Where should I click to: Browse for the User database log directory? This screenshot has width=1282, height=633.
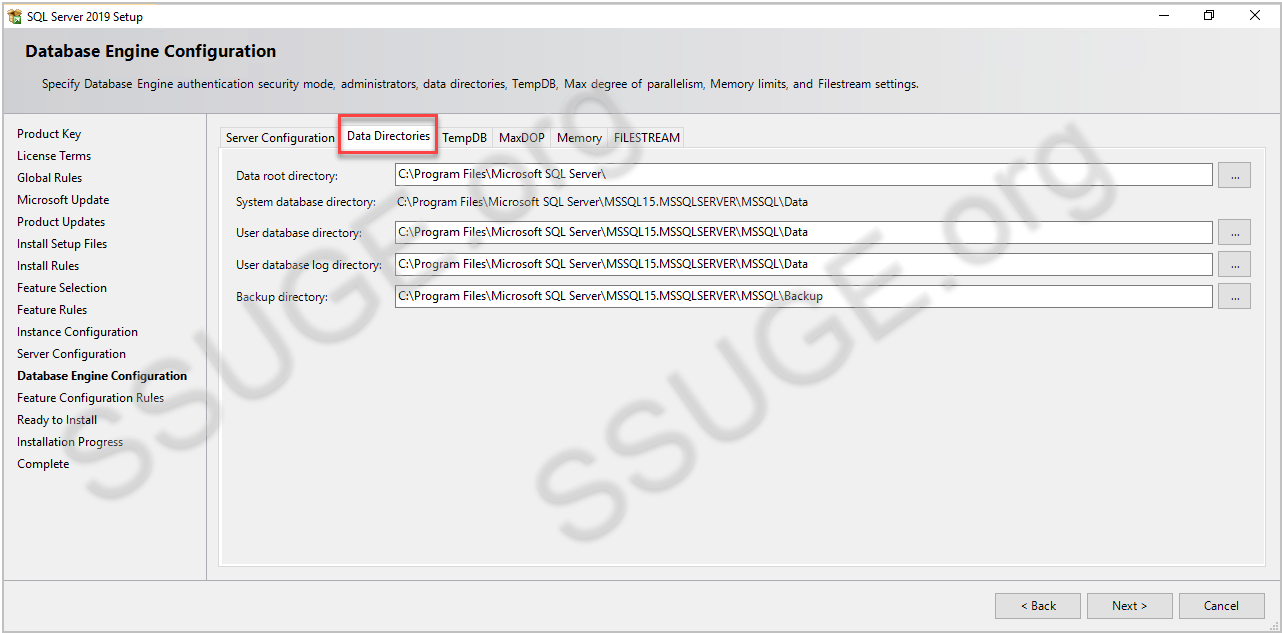[x=1234, y=264]
